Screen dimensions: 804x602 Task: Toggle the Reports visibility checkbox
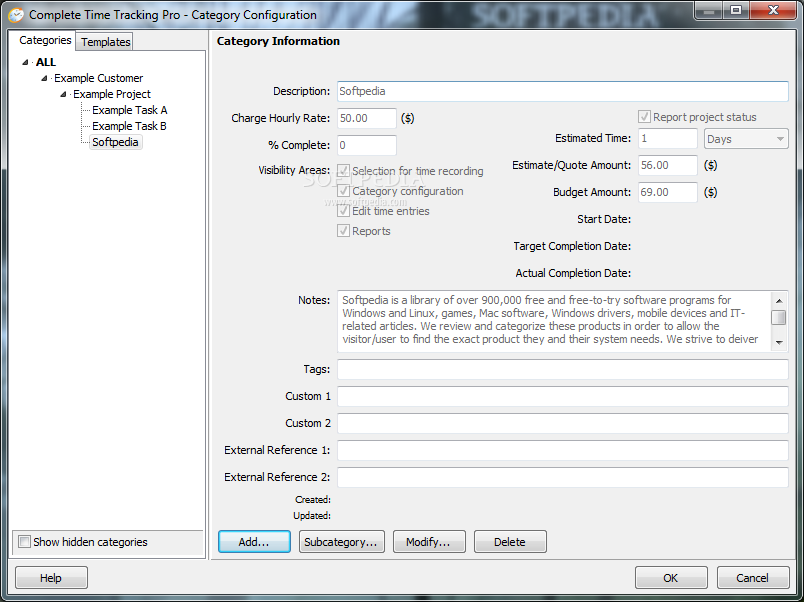pyautogui.click(x=344, y=231)
